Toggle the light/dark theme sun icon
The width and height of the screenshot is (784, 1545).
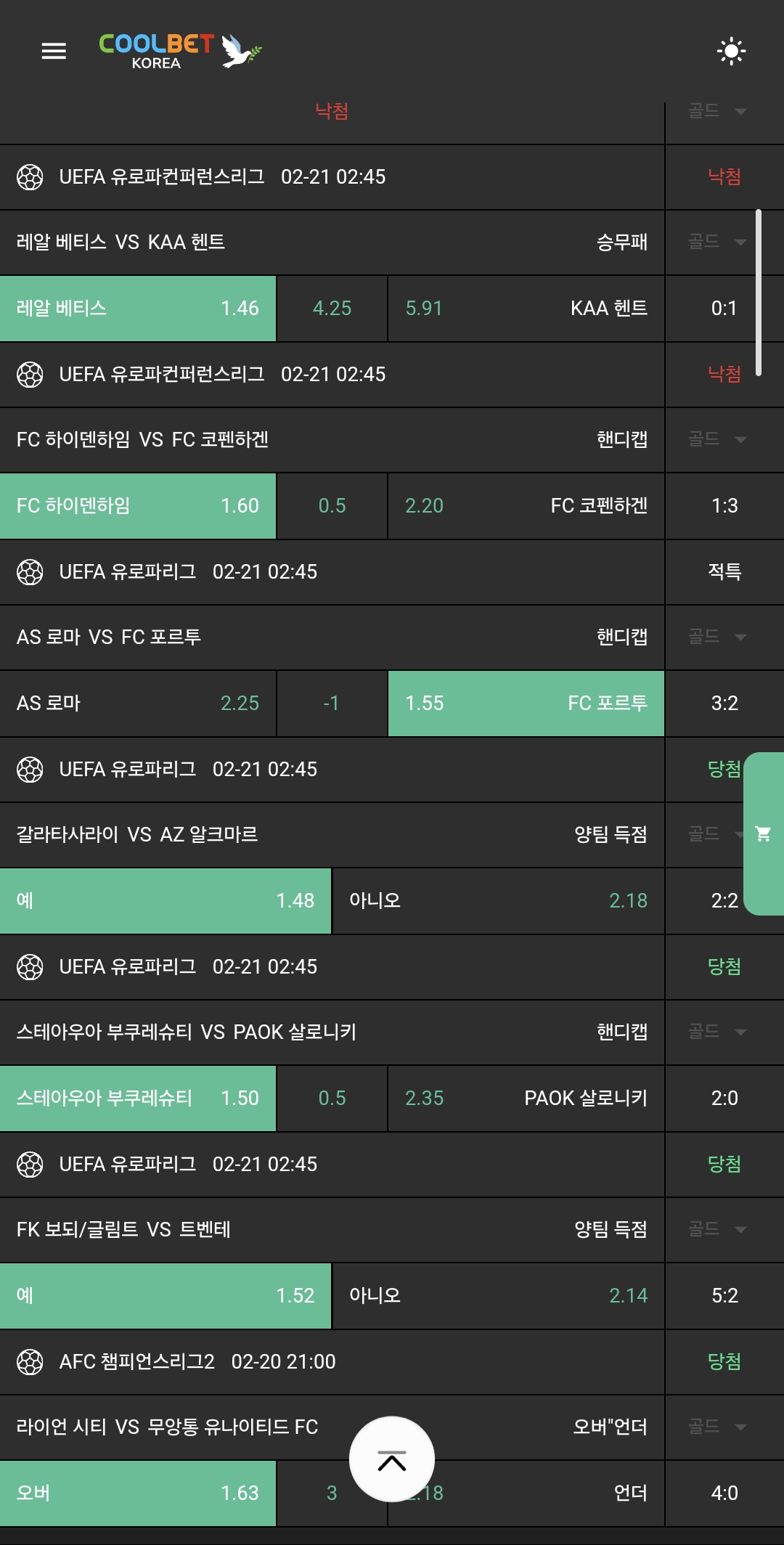point(731,51)
